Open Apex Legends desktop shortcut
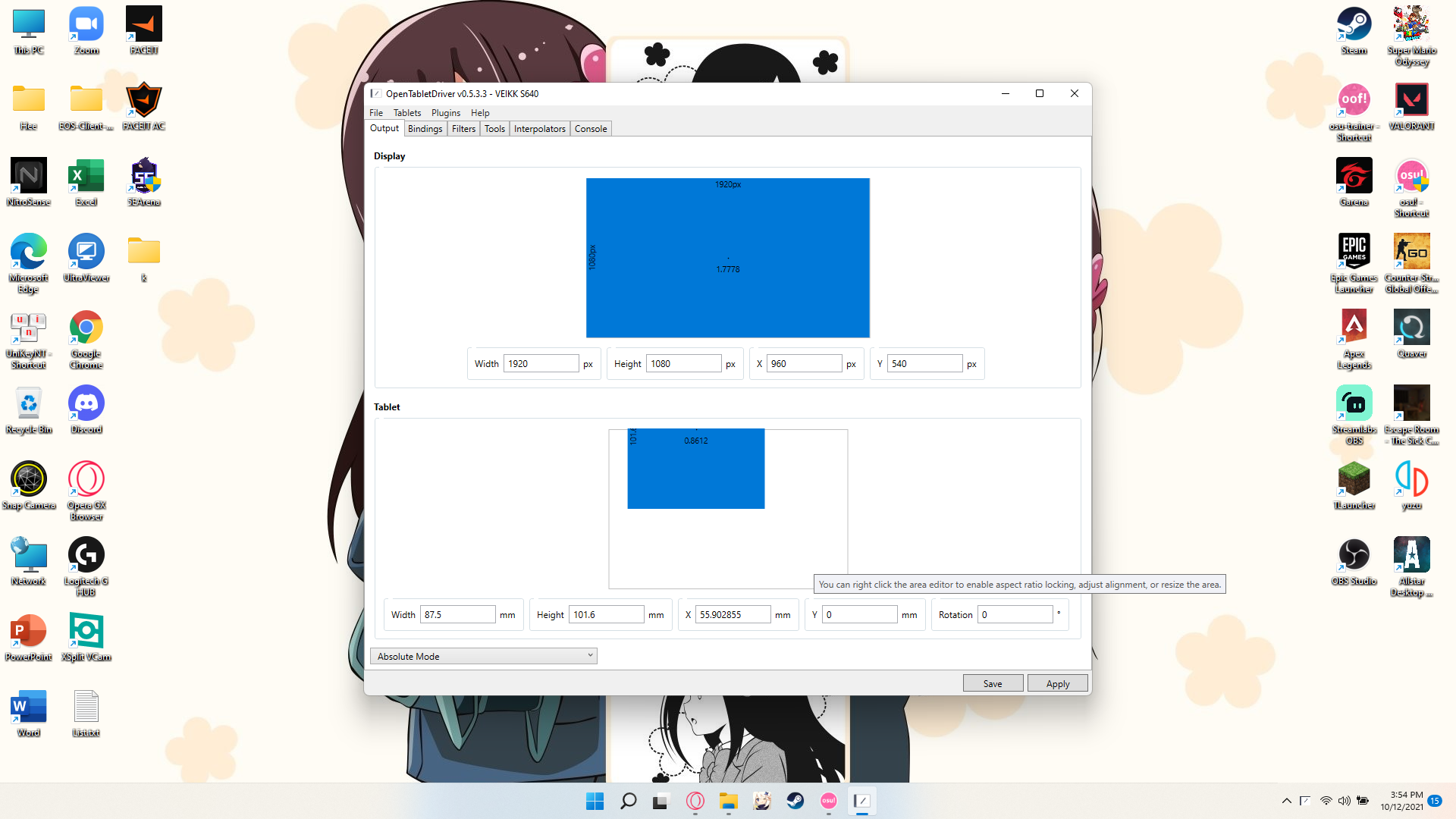The image size is (1456, 819). [1354, 340]
